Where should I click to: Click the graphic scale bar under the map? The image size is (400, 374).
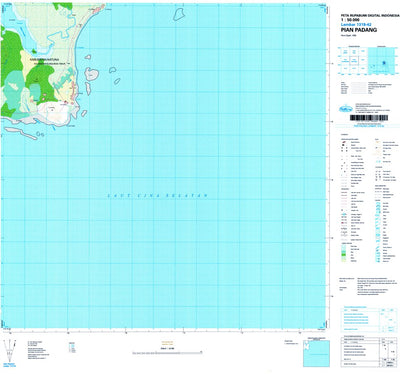(x=167, y=352)
